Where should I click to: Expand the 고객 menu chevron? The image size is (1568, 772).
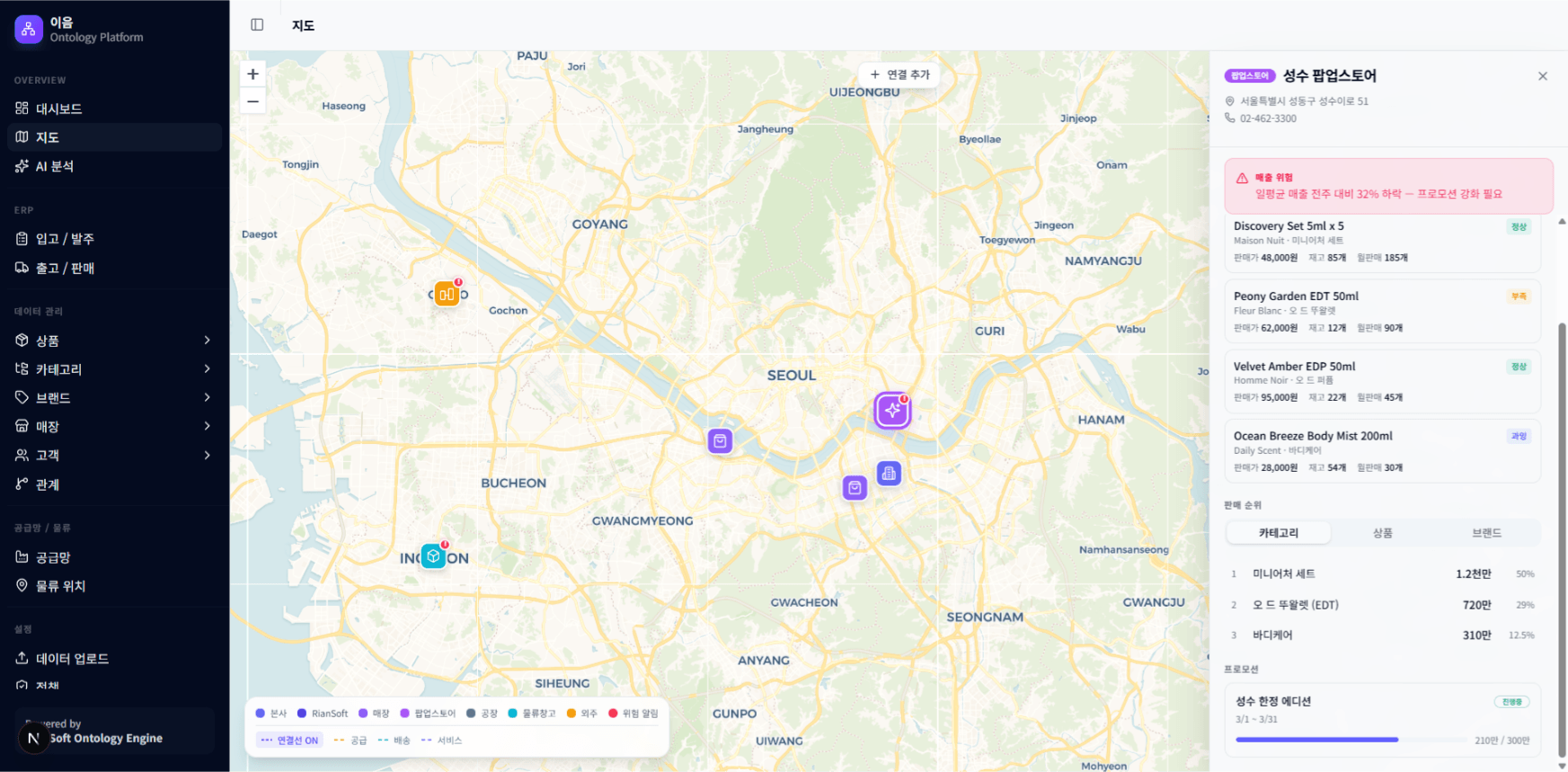point(208,456)
